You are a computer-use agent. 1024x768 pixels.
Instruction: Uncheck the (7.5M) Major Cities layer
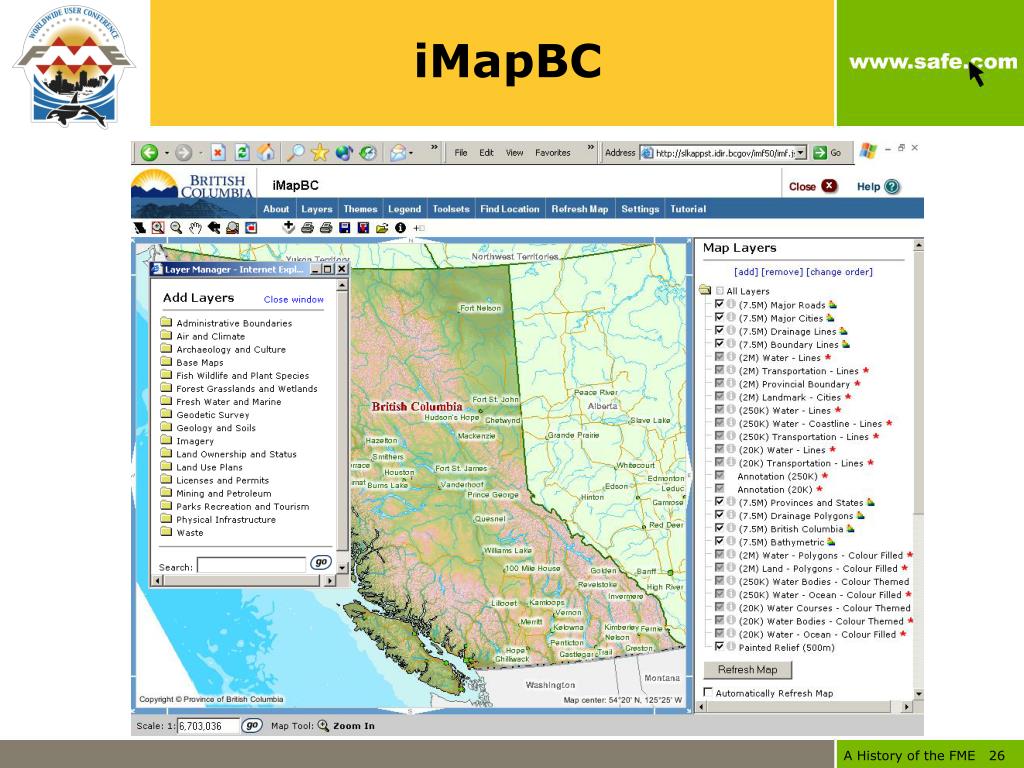click(x=719, y=317)
